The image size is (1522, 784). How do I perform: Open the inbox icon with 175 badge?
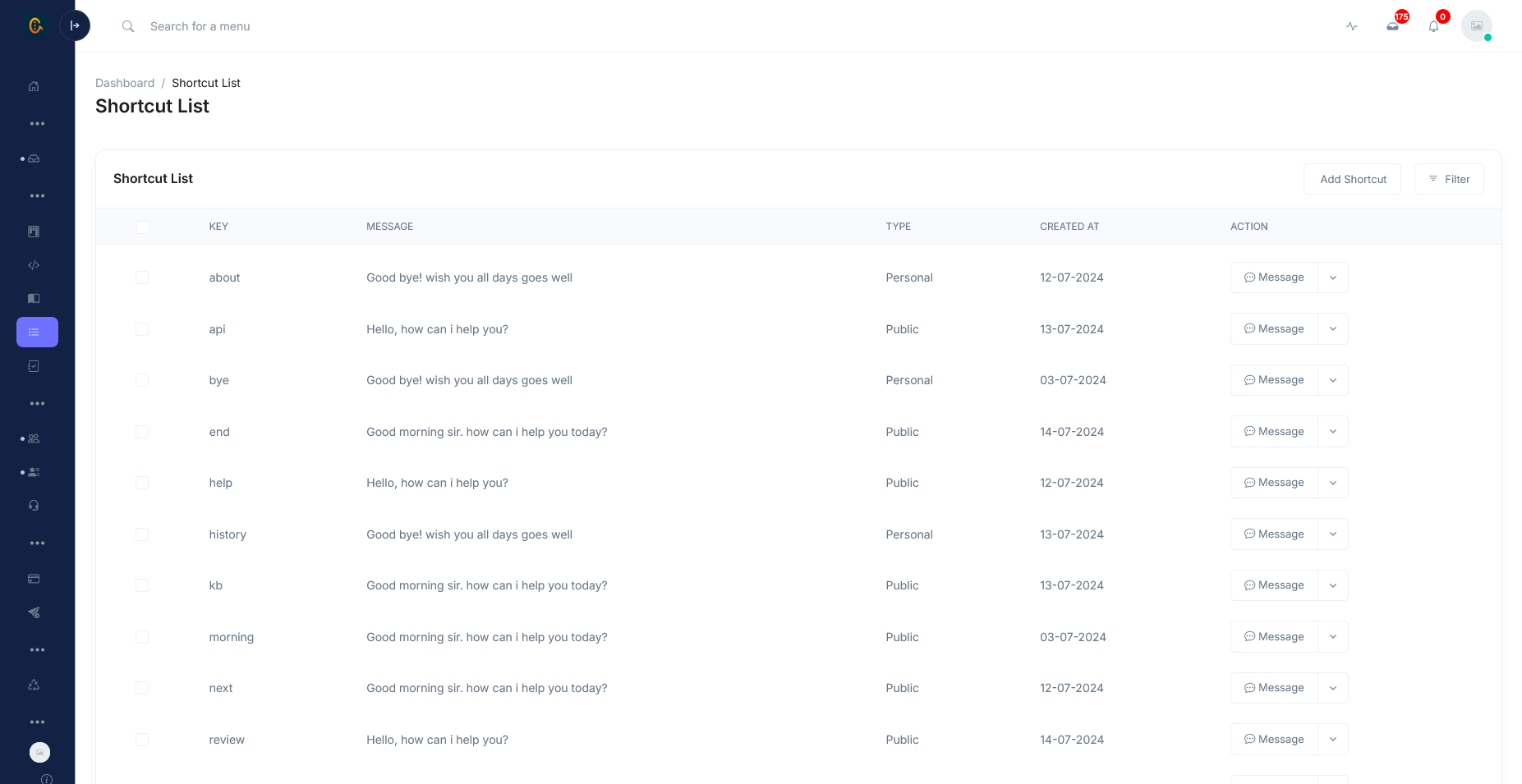point(1392,26)
